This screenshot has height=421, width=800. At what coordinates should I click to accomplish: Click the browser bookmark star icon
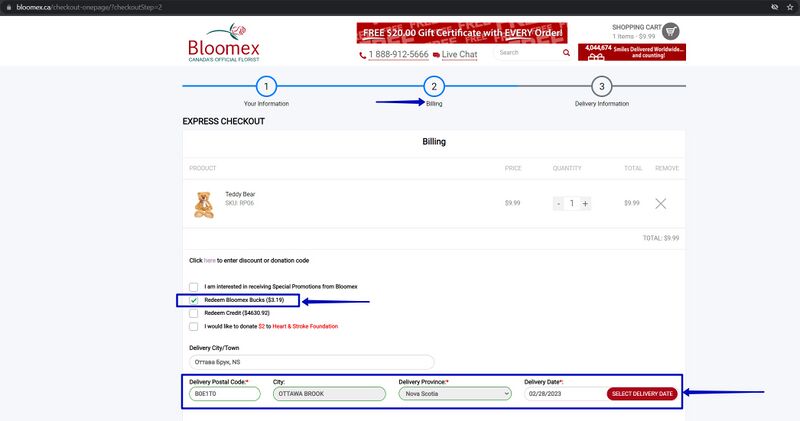790,7
